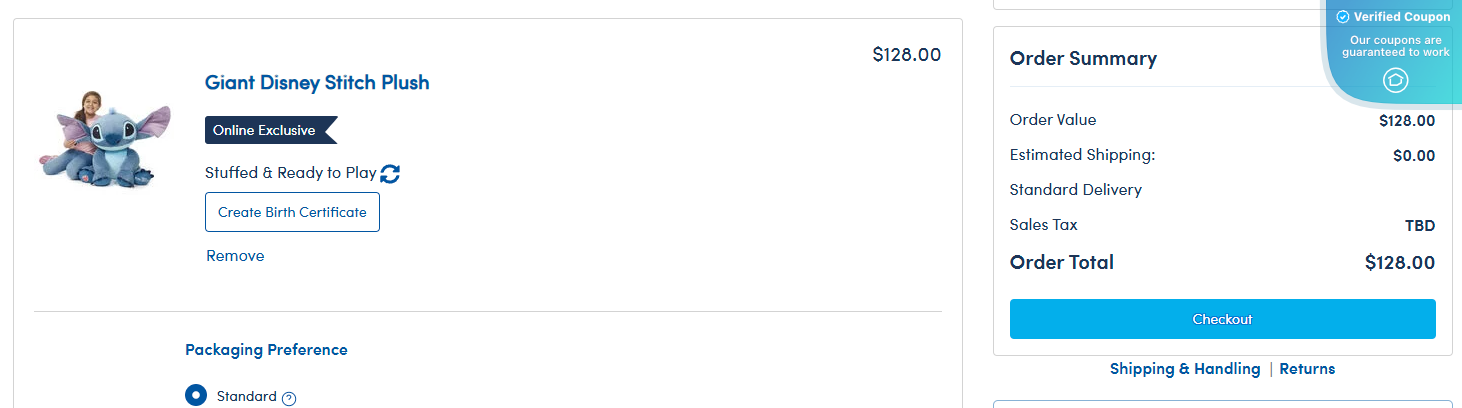The image size is (1462, 408).
Task: Open the Stitch plush product image
Action: tap(99, 137)
